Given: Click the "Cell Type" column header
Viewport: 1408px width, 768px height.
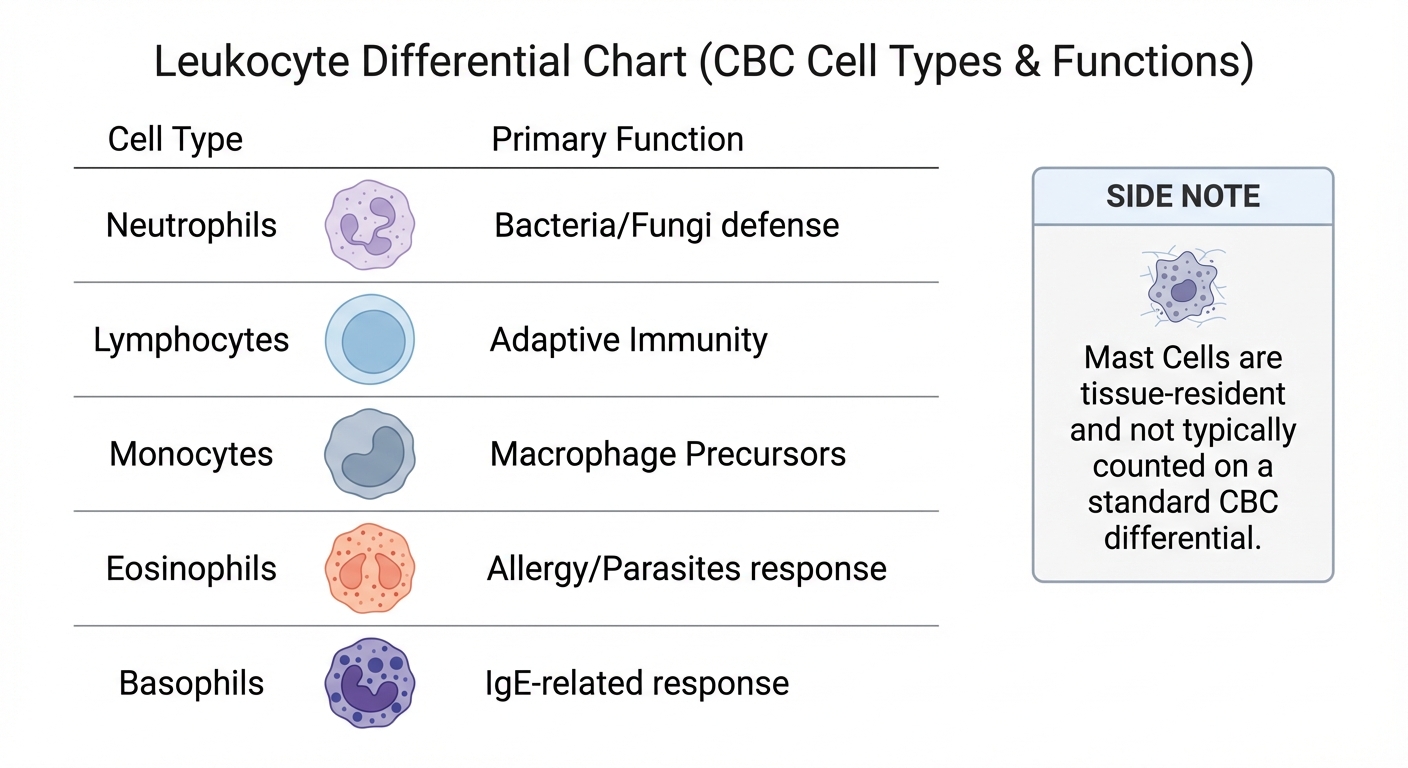Looking at the screenshot, I should pos(175,139).
